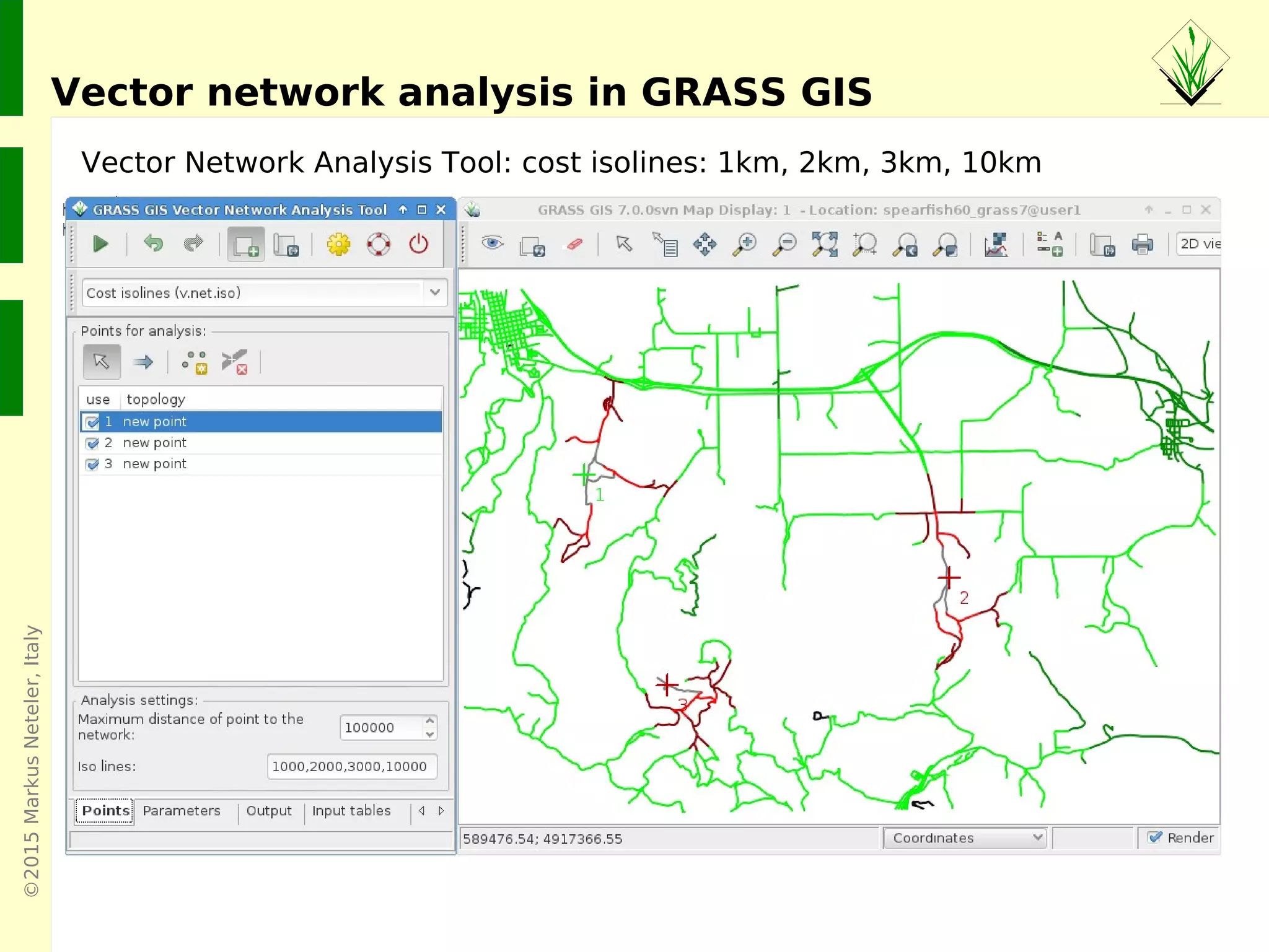Save display to file icon
This screenshot has width=1269, height=952.
coord(1102,245)
